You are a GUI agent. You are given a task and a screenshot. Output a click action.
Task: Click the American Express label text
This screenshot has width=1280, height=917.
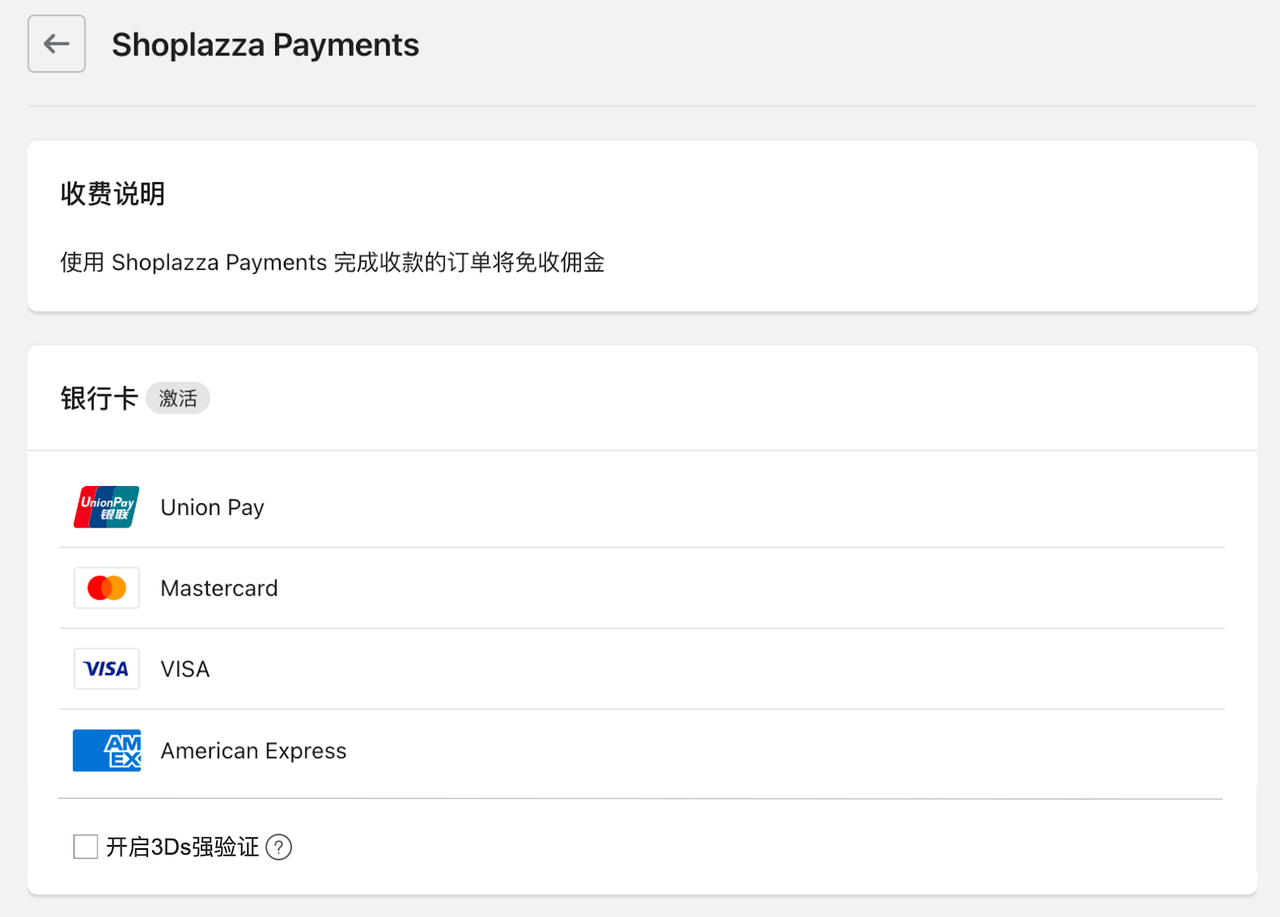pyautogui.click(x=253, y=750)
